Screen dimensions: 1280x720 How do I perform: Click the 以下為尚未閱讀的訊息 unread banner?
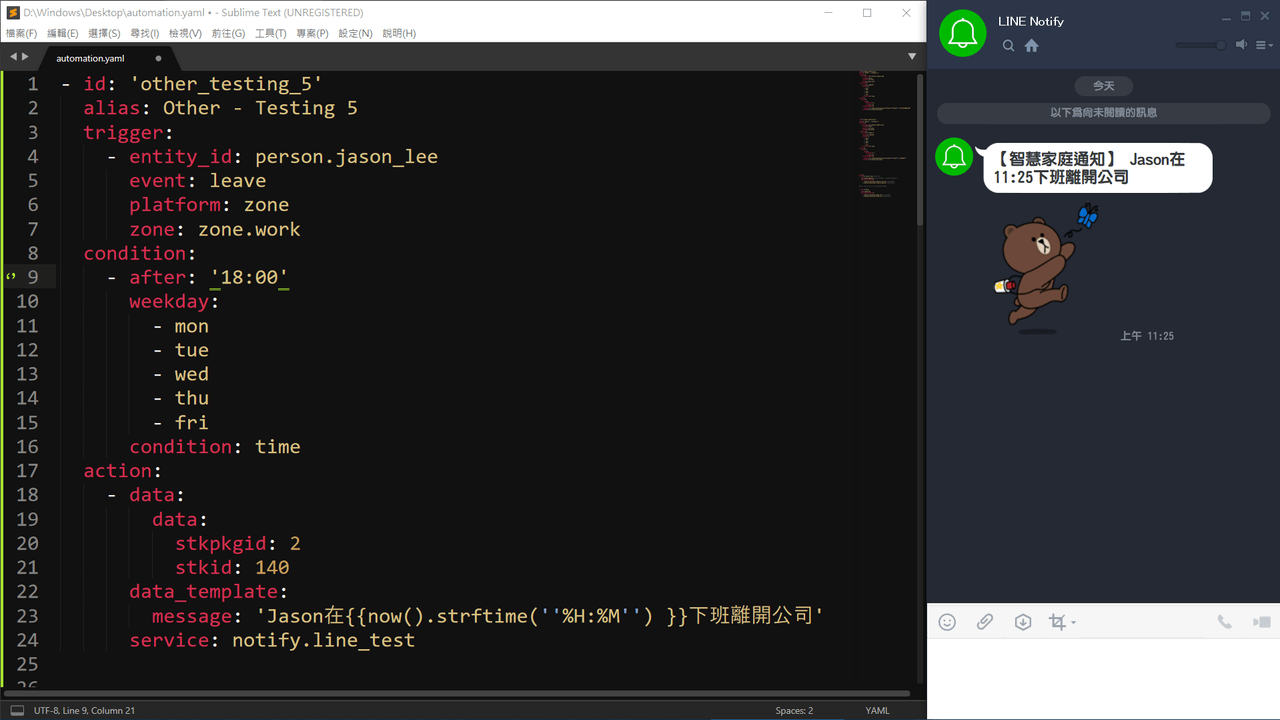tap(1103, 113)
